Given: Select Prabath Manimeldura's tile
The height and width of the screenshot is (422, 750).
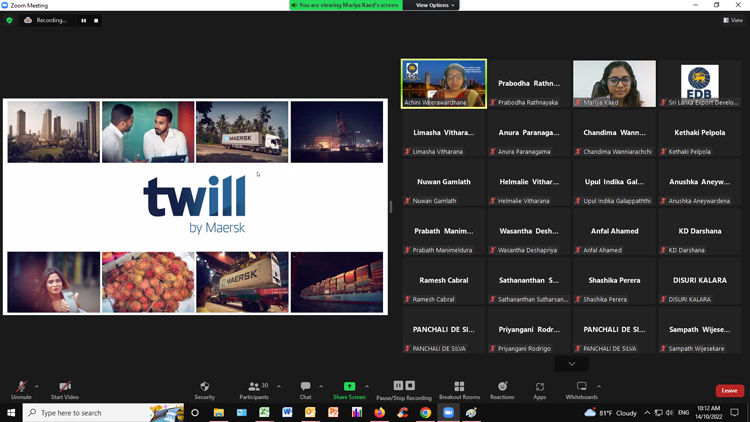Looking at the screenshot, I should 444,232.
